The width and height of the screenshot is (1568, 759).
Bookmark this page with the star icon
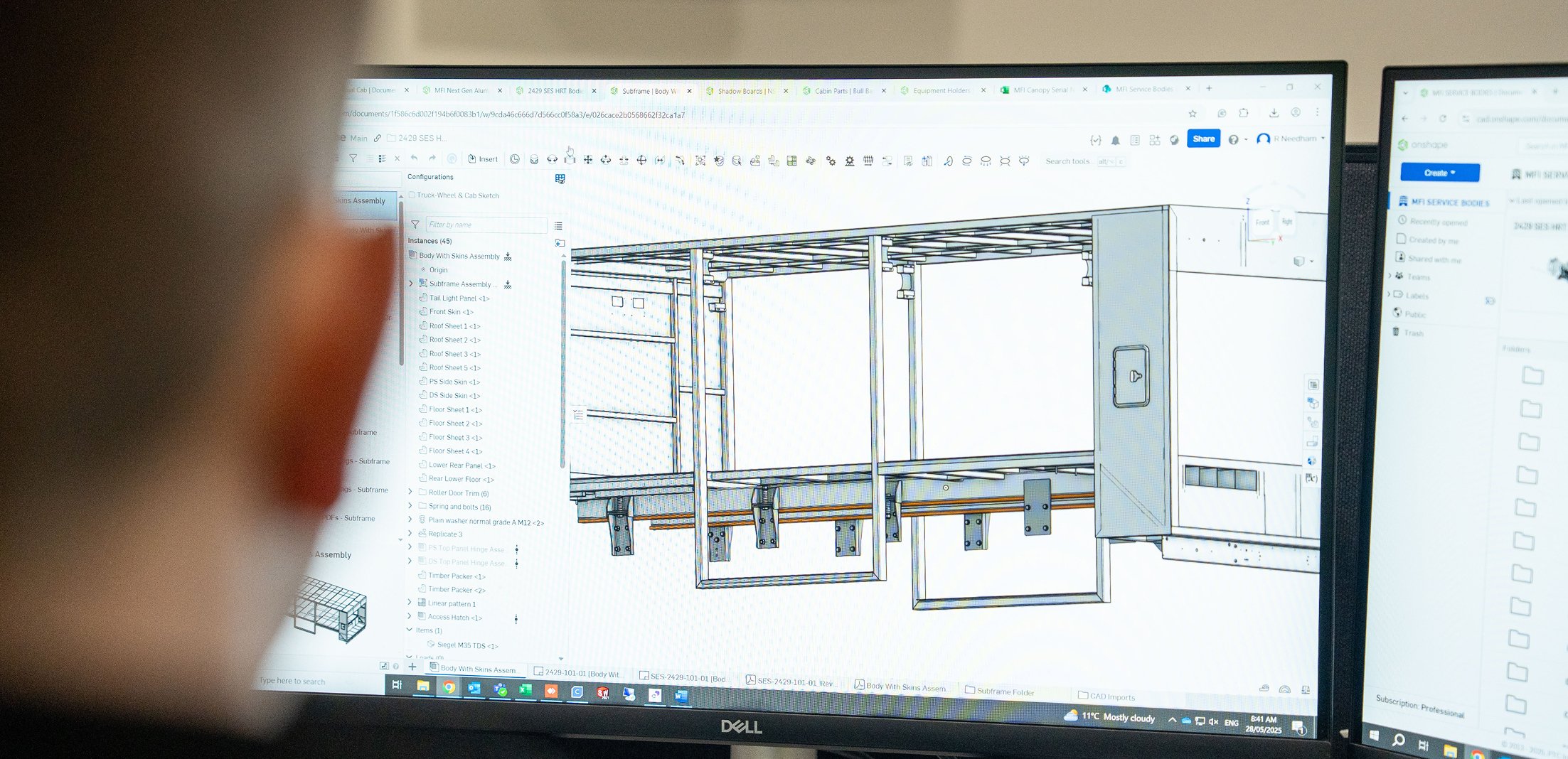point(1193,114)
